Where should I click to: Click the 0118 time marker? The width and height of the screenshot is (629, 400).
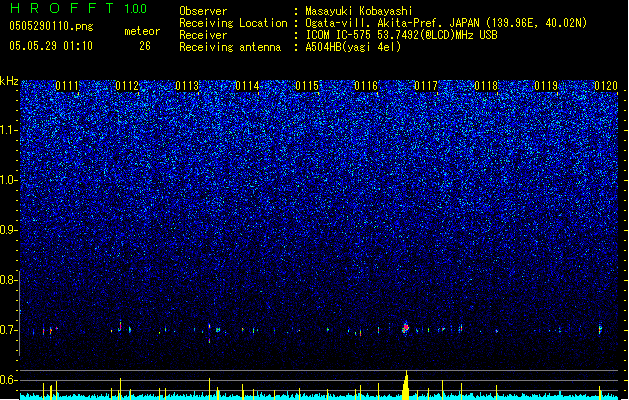click(486, 86)
